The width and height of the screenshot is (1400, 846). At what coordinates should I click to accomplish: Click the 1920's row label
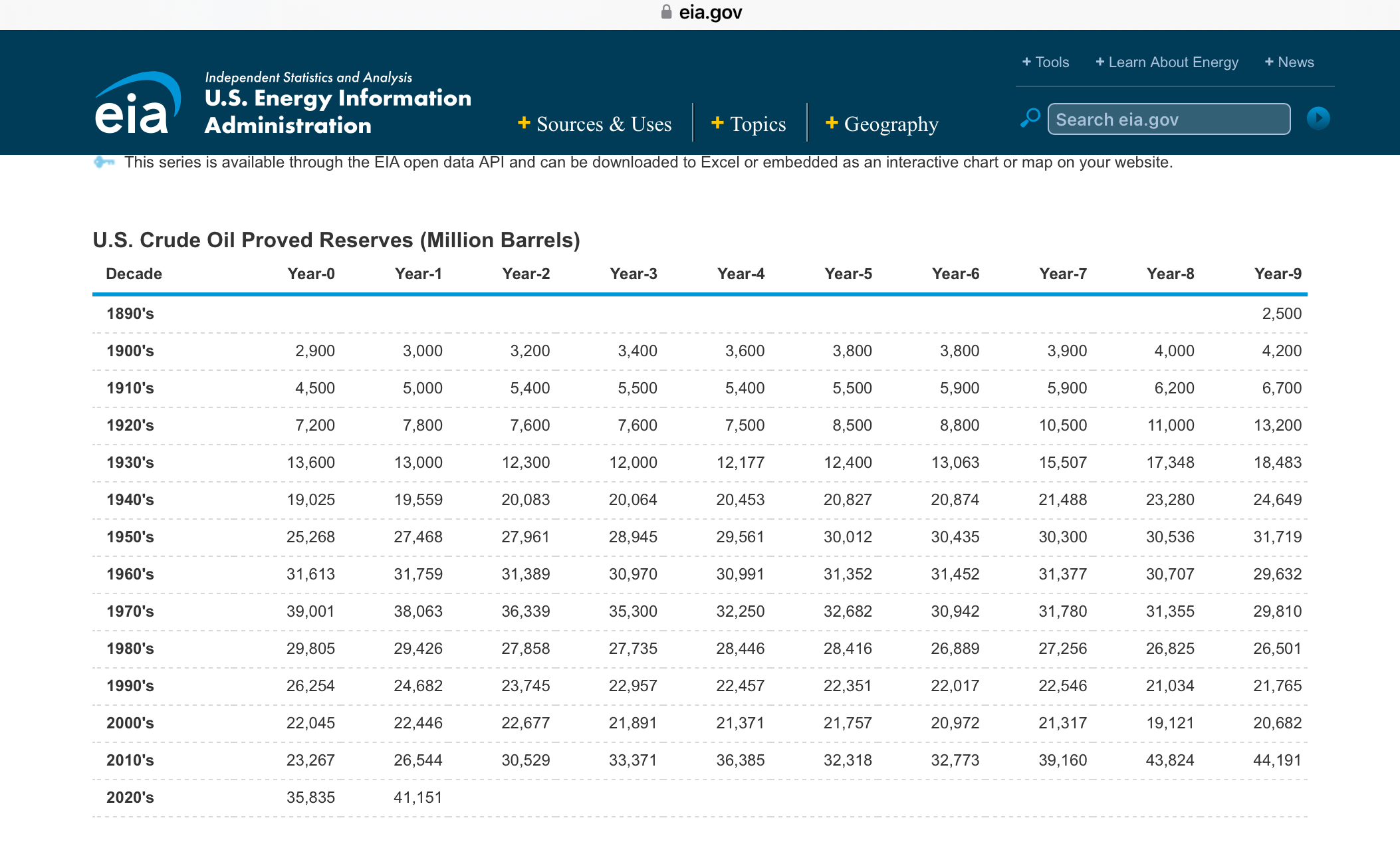point(130,425)
